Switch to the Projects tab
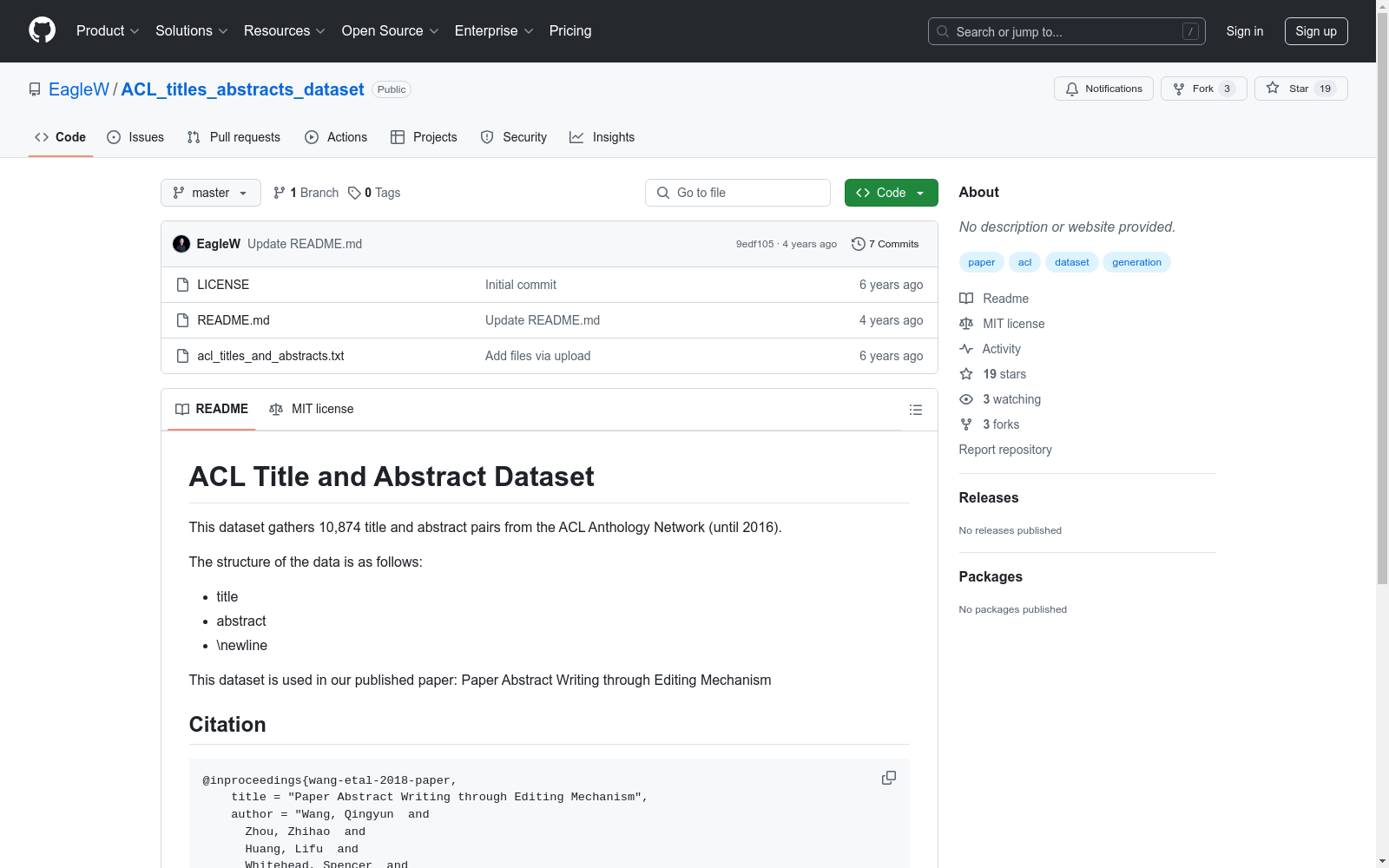 coord(424,137)
